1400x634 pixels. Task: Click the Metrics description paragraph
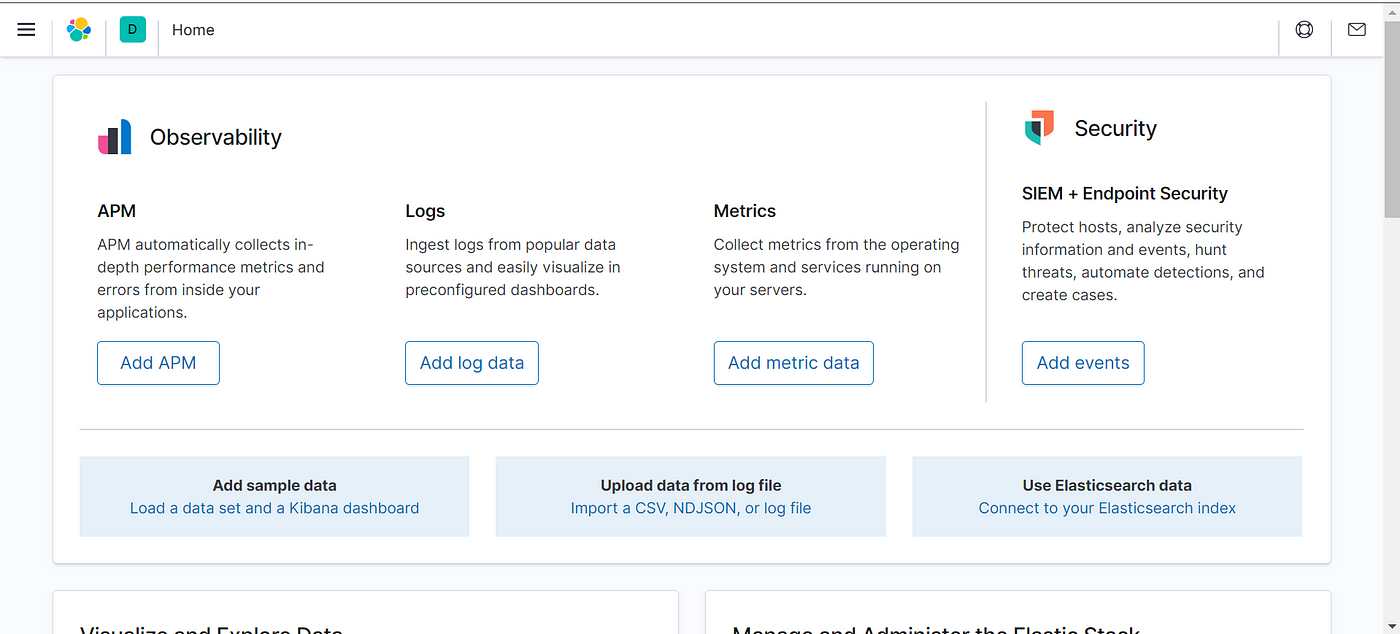click(836, 267)
